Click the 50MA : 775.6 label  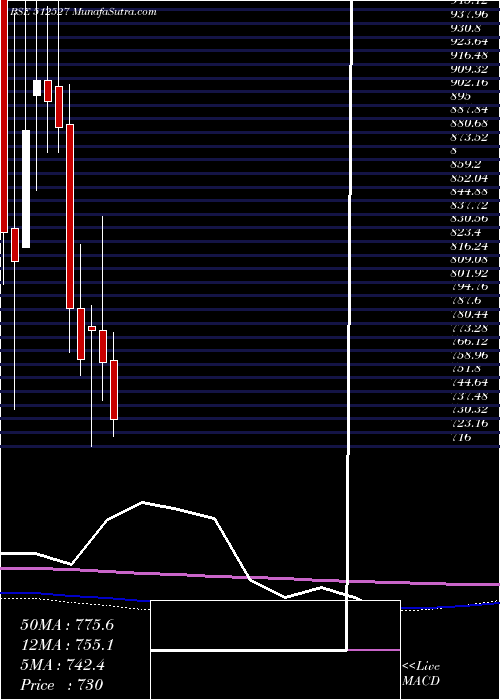tap(67, 625)
